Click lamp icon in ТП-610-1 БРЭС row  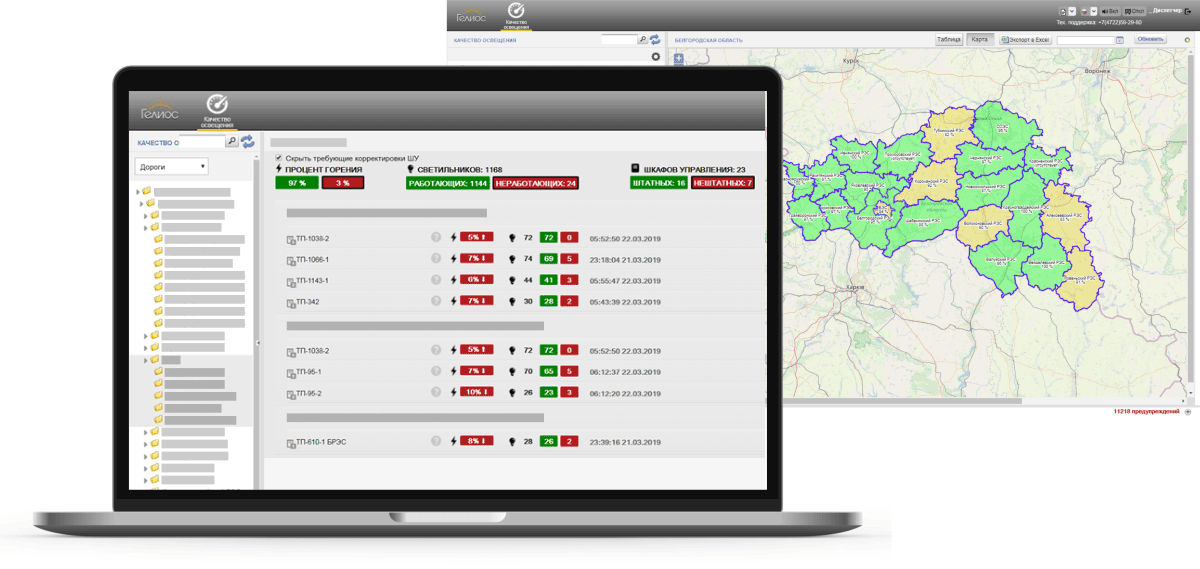pyautogui.click(x=513, y=440)
